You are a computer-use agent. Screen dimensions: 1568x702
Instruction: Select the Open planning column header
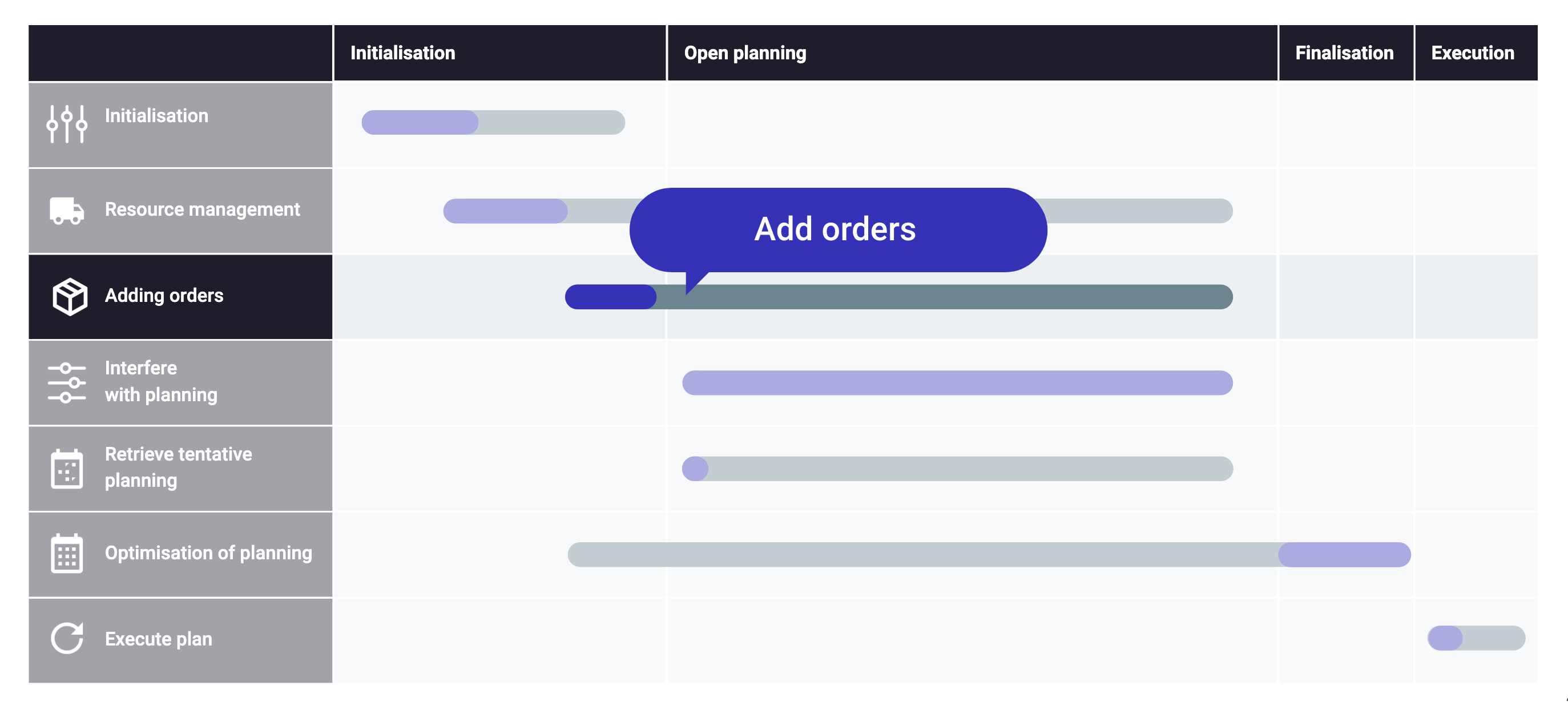tap(972, 53)
